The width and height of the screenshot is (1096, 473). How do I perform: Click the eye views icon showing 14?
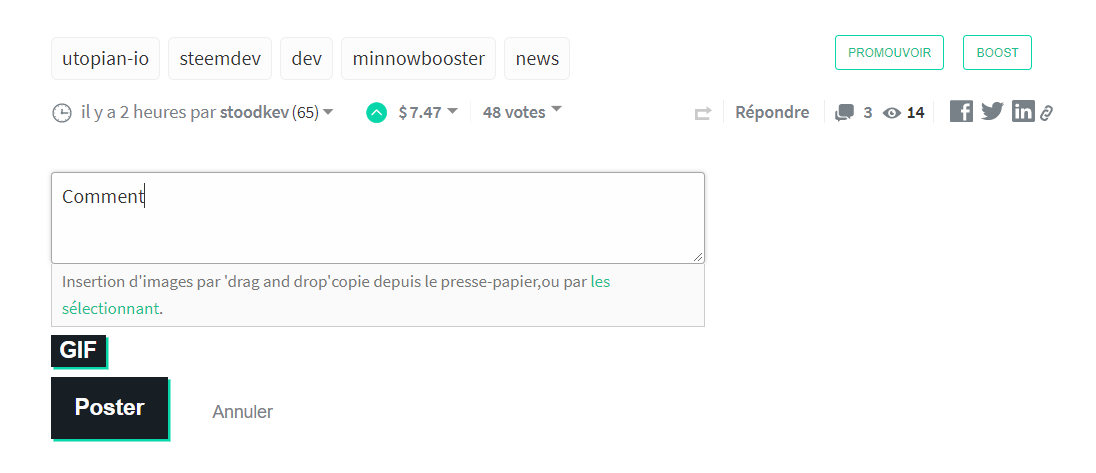click(892, 113)
